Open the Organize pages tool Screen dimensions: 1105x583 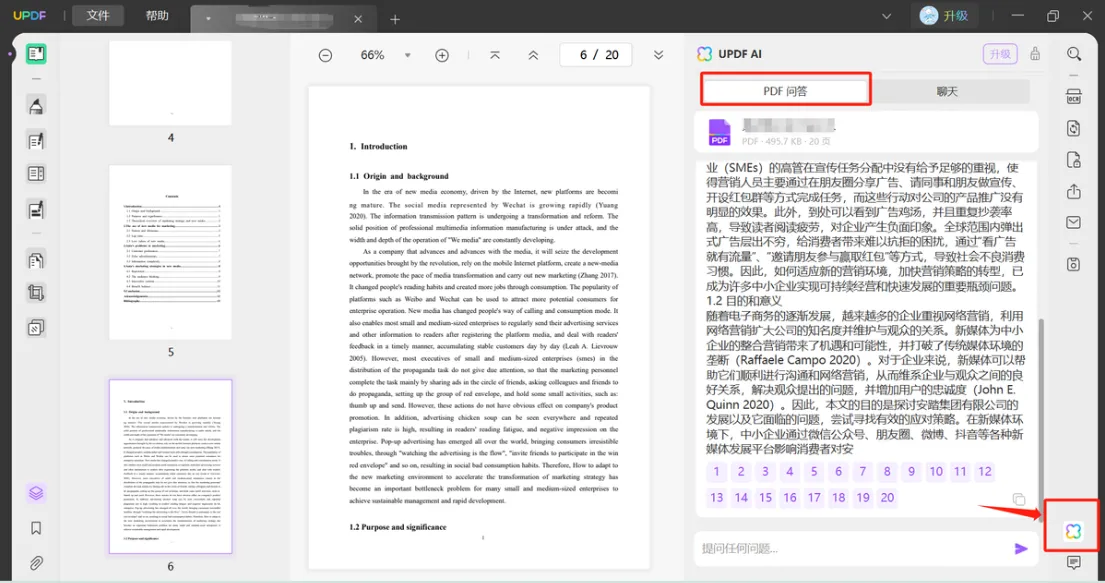[x=36, y=260]
